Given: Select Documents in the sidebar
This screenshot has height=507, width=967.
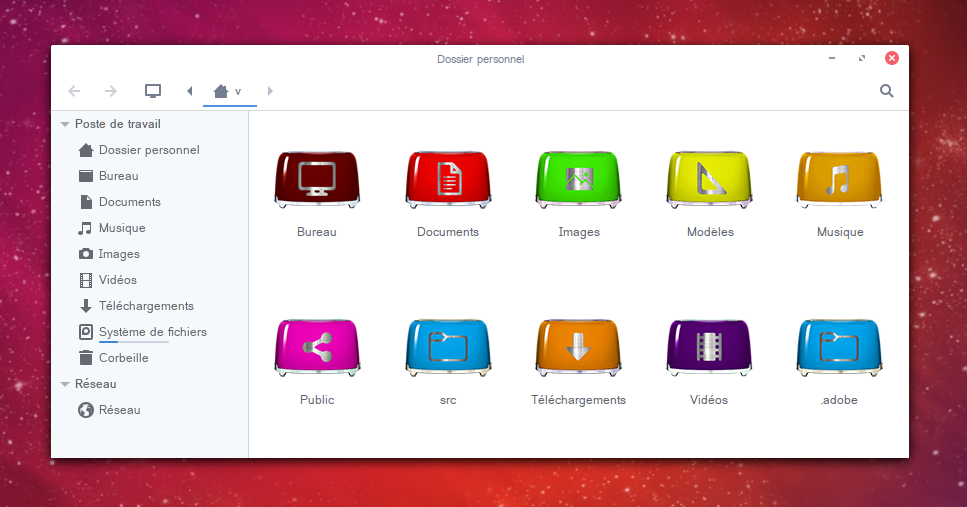Looking at the screenshot, I should (x=120, y=202).
